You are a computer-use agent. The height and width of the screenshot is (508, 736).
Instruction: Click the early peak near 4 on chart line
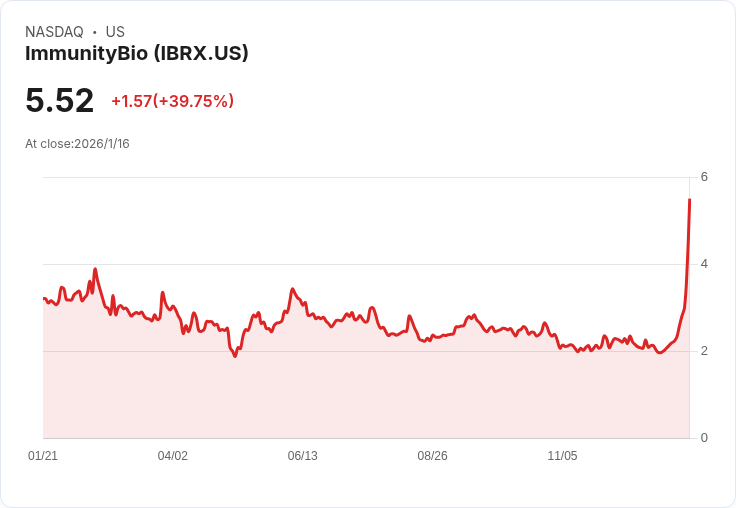pos(95,269)
